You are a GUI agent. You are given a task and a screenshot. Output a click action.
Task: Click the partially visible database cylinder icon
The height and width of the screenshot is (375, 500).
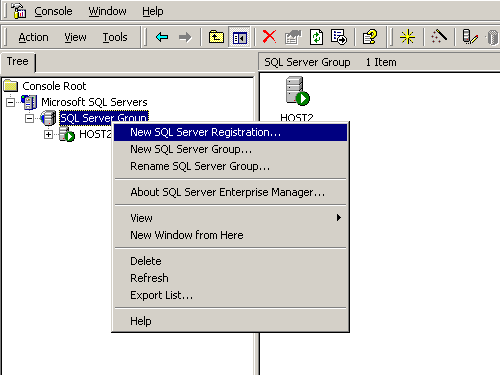tap(493, 37)
